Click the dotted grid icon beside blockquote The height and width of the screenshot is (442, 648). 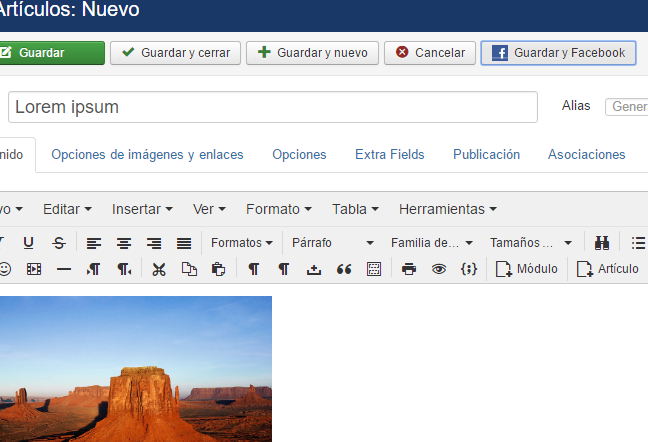point(374,269)
